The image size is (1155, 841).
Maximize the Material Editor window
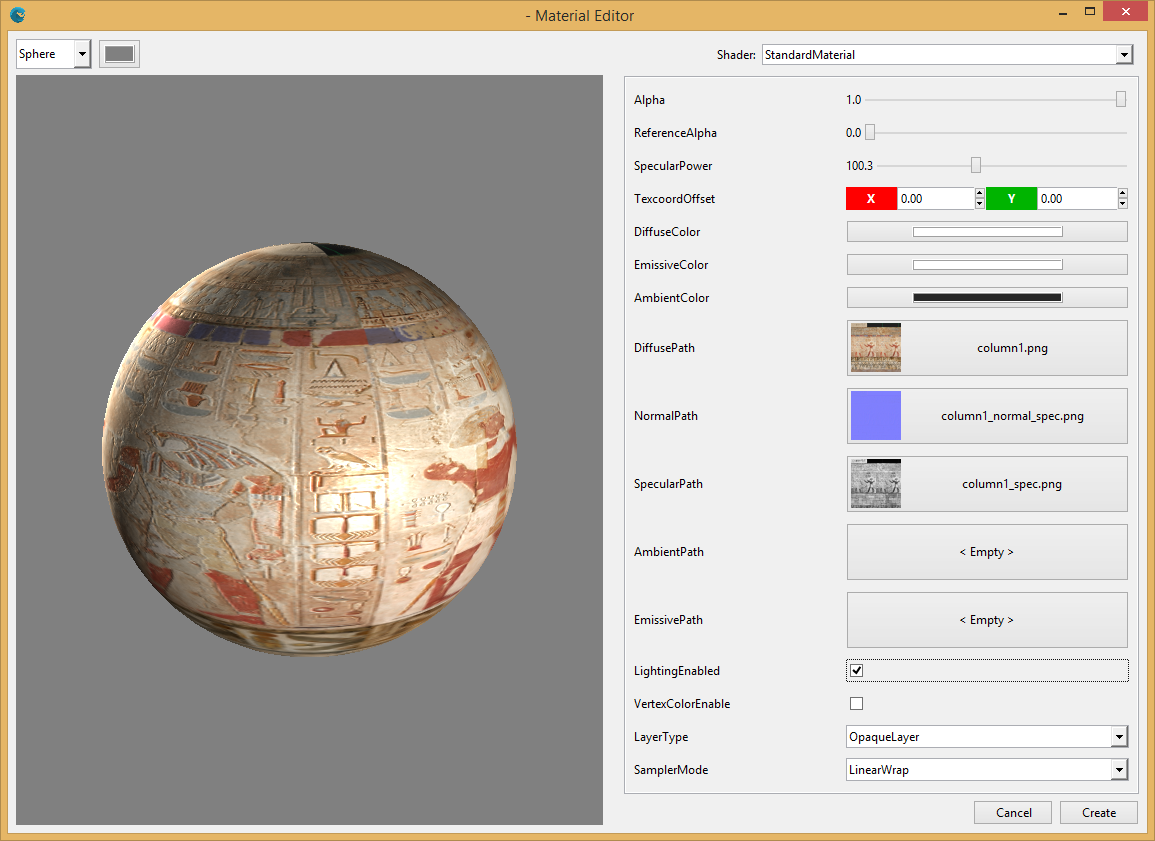tap(1090, 12)
